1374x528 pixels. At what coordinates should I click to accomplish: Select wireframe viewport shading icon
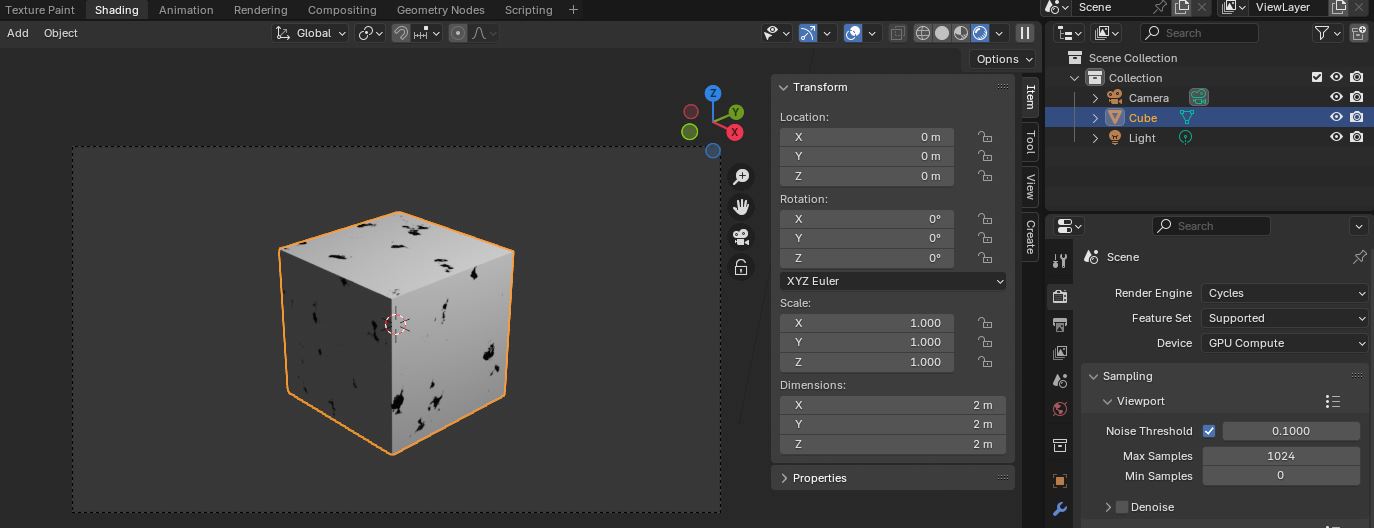tap(923, 33)
